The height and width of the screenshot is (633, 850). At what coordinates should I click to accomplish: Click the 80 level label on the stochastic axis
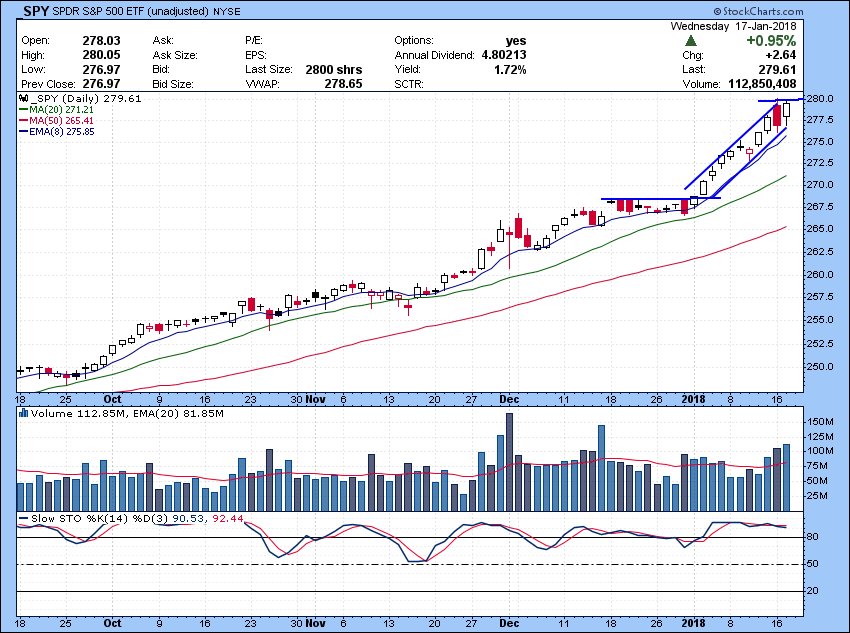(x=812, y=537)
